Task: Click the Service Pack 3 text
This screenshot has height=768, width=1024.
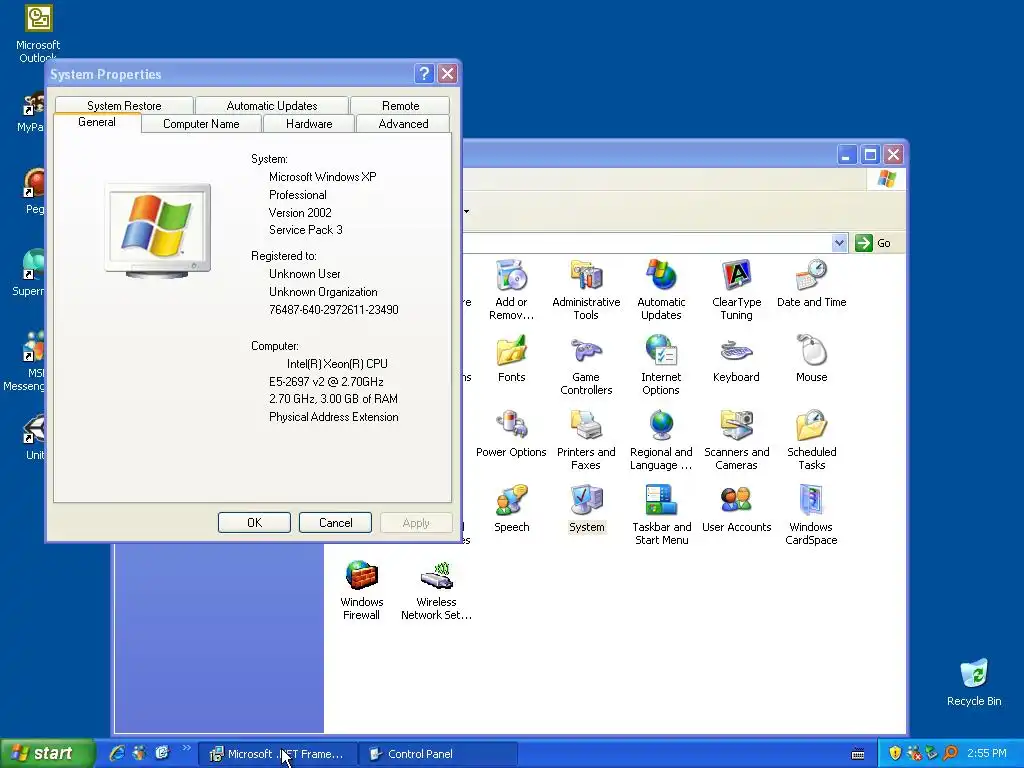Action: click(x=306, y=230)
